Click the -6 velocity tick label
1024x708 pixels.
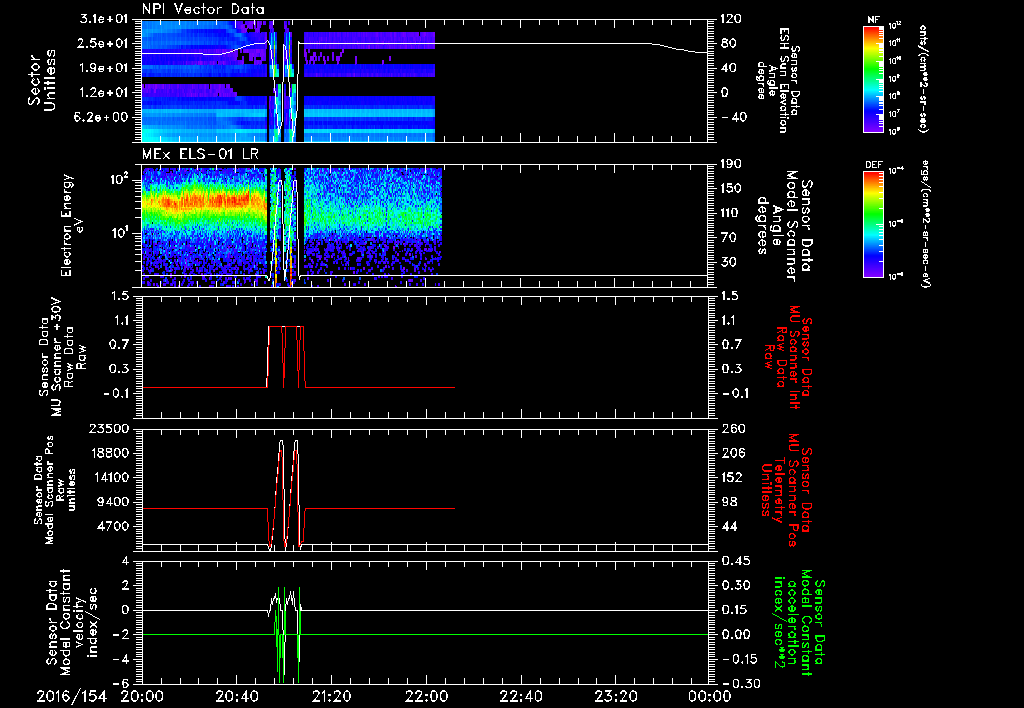(x=120, y=684)
